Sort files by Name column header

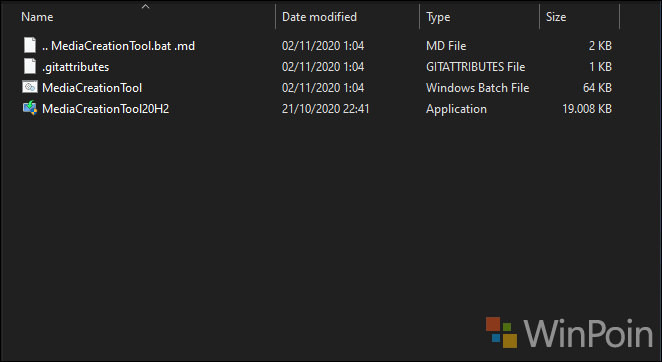[37, 17]
